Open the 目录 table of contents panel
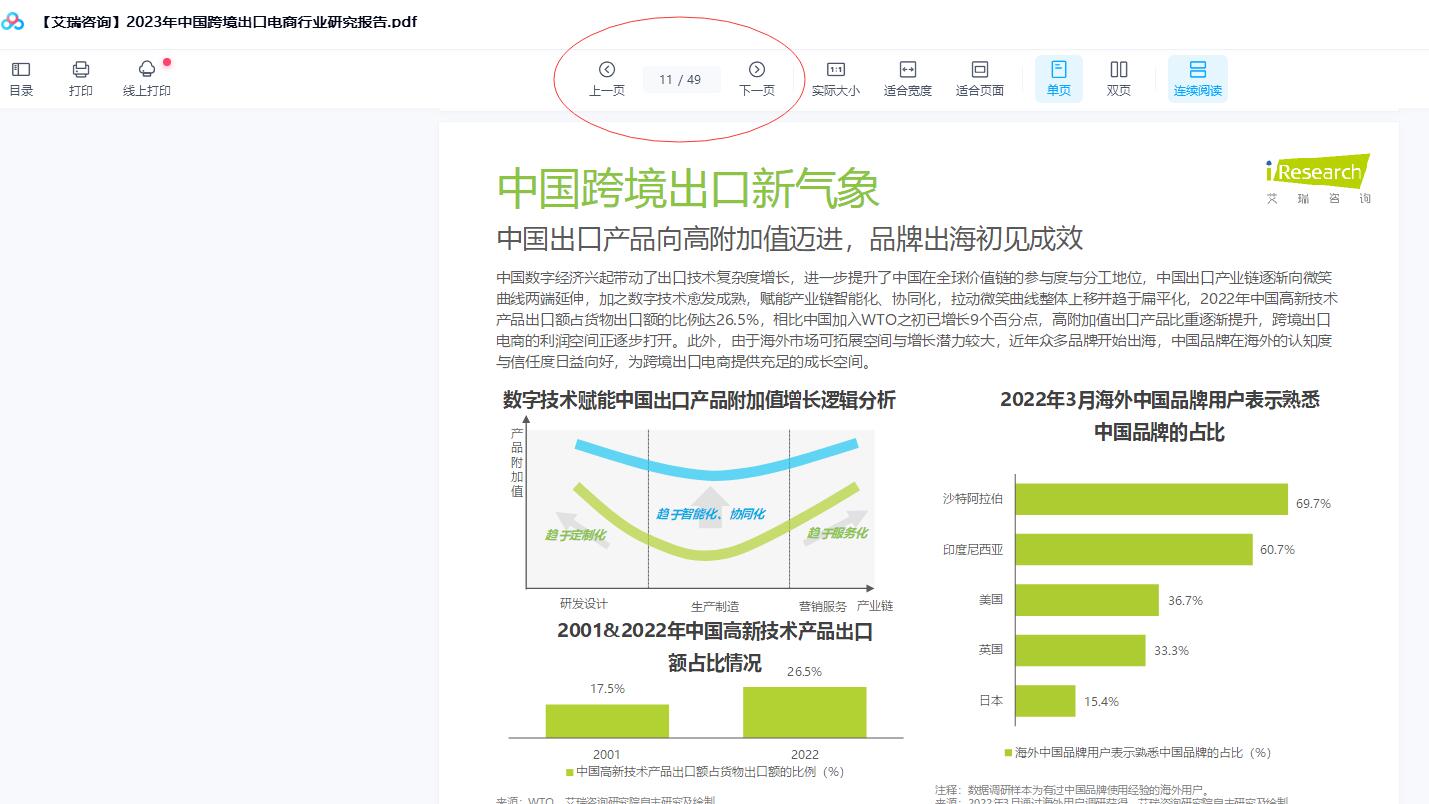Image resolution: width=1429 pixels, height=804 pixels. coord(21,78)
